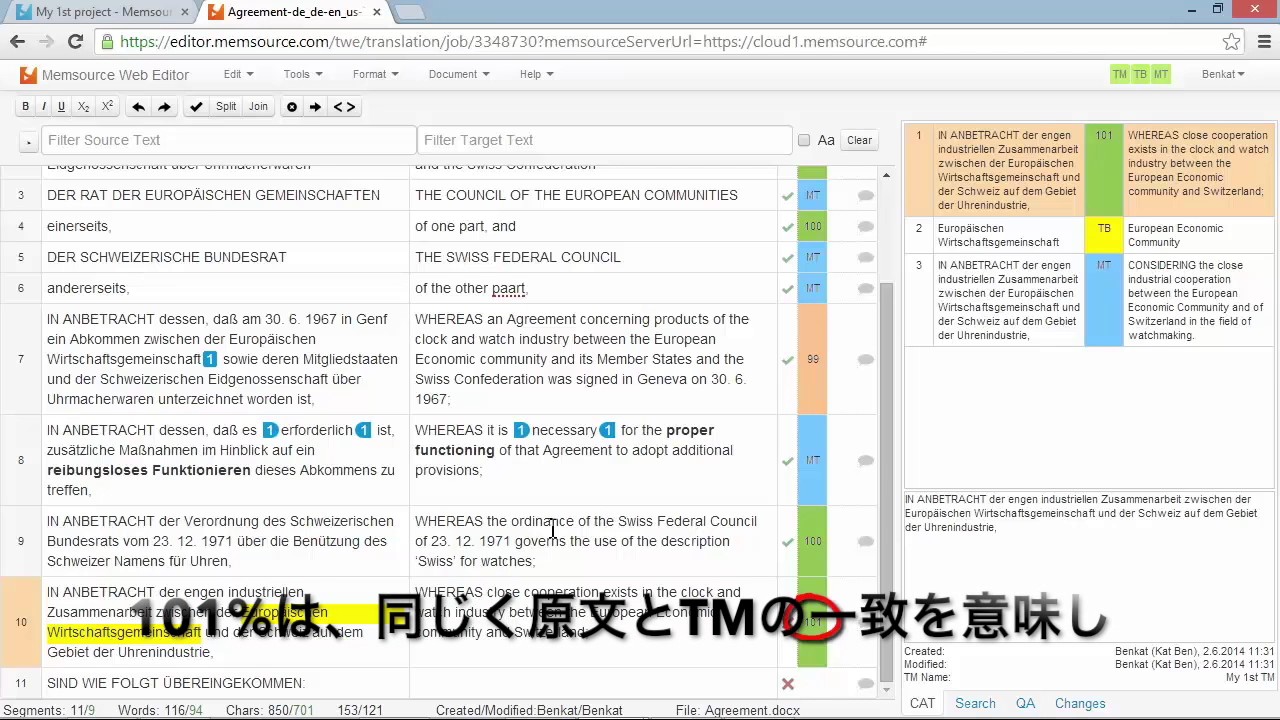Open comment bubble for segment 7

click(x=866, y=360)
